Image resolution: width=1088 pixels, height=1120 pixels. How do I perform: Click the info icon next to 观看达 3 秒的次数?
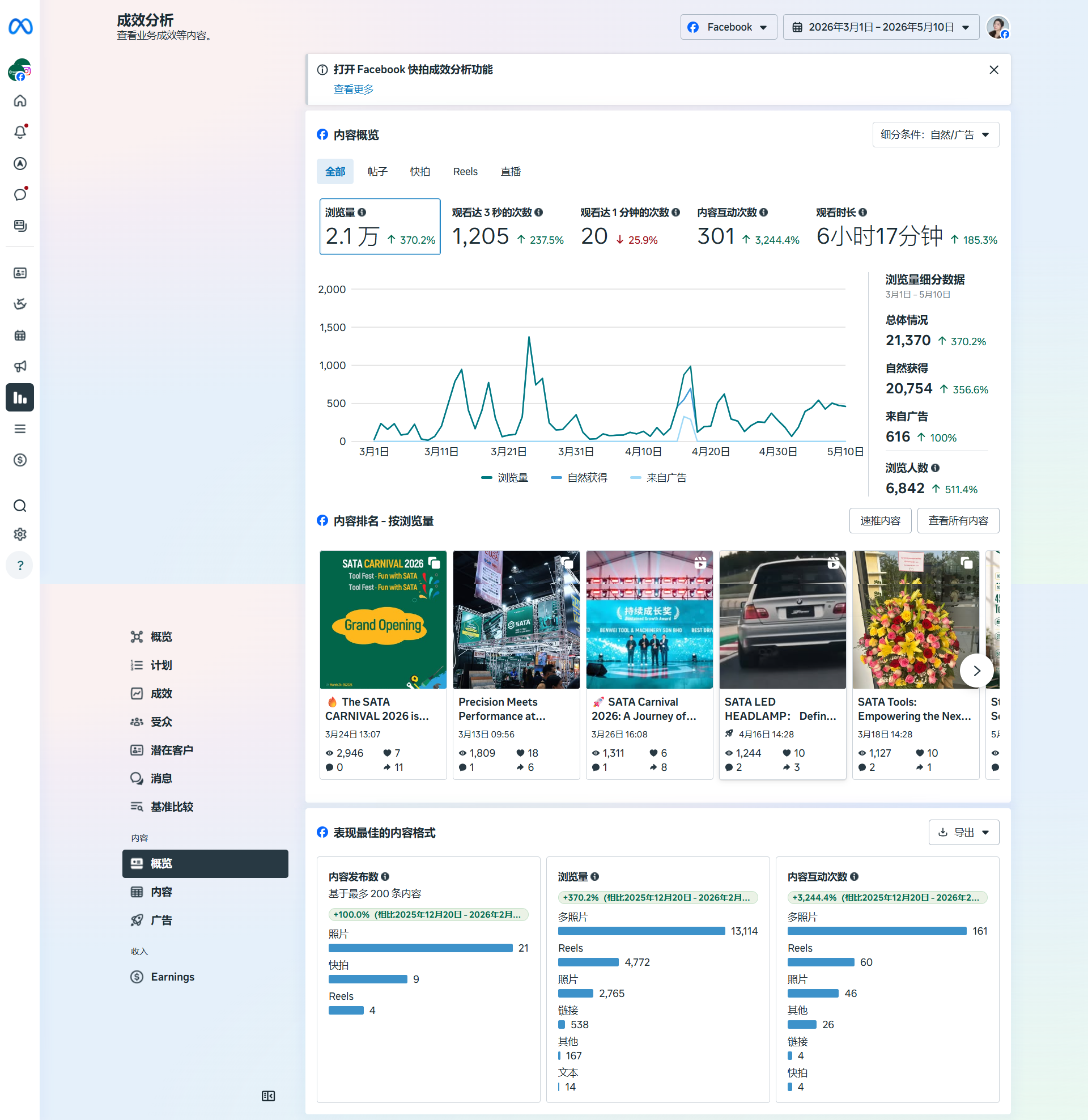(x=538, y=213)
